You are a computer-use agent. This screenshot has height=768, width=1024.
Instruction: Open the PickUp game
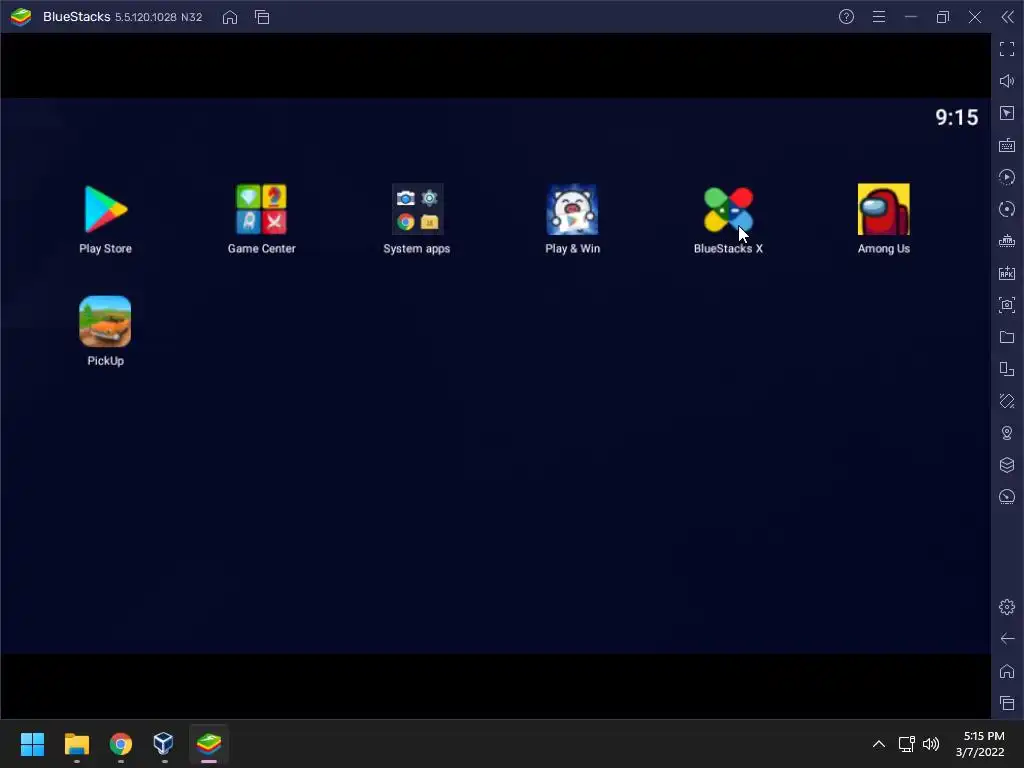[x=105, y=321]
